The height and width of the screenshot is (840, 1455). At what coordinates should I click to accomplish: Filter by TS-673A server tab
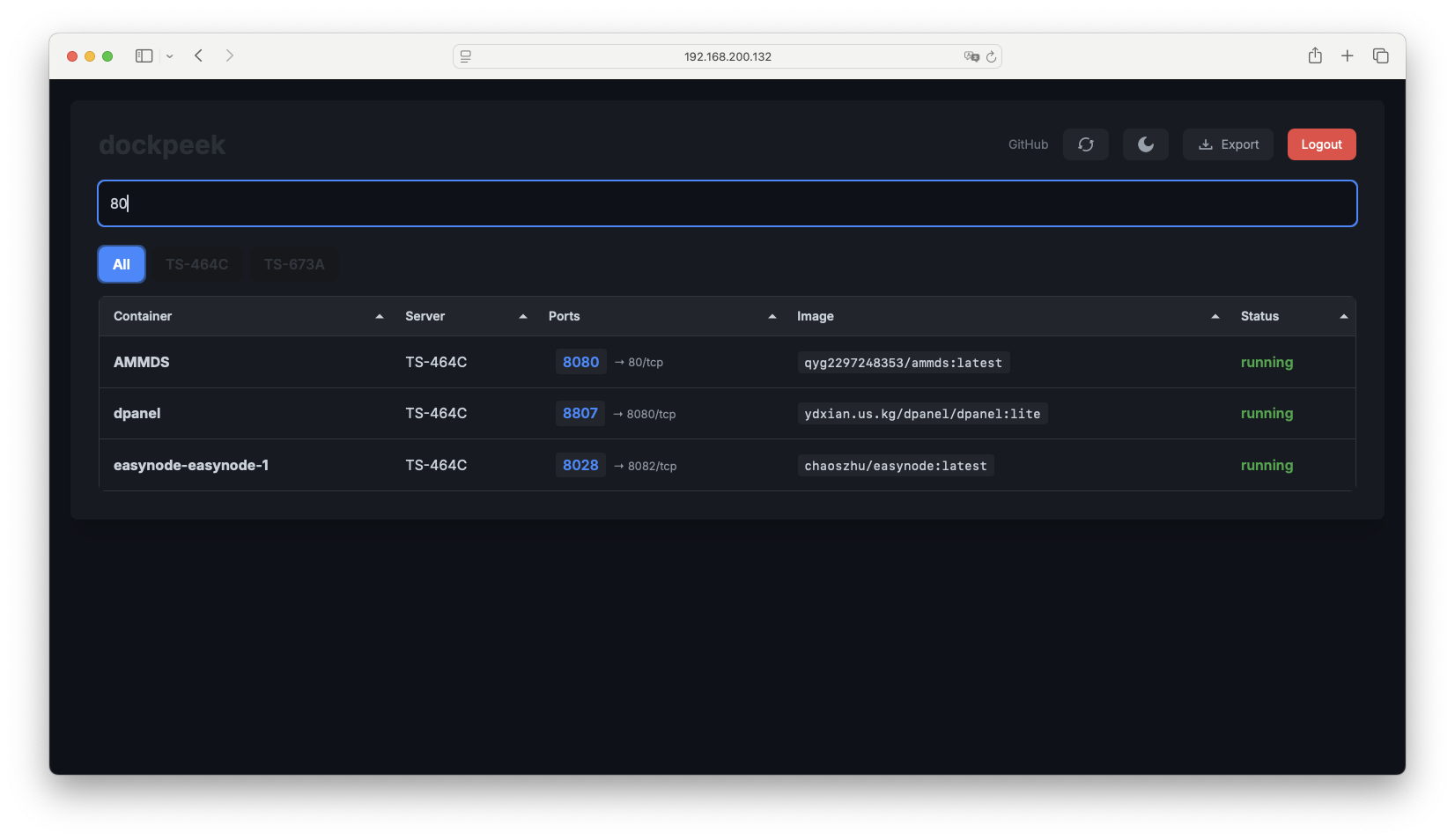click(x=294, y=264)
